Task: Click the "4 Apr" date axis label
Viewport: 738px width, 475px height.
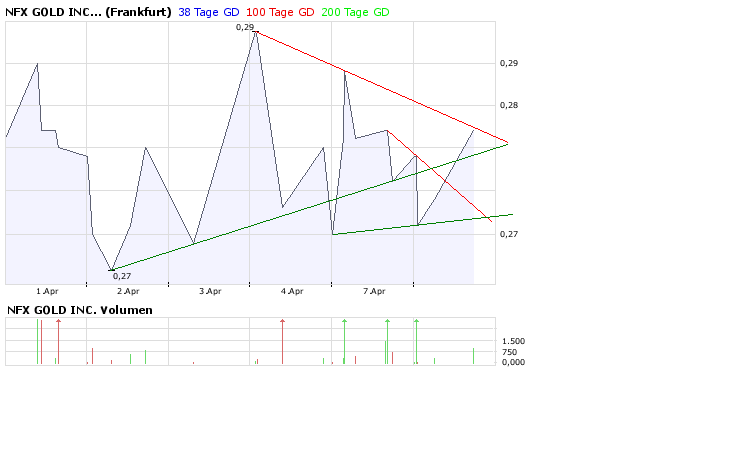Action: click(x=292, y=291)
